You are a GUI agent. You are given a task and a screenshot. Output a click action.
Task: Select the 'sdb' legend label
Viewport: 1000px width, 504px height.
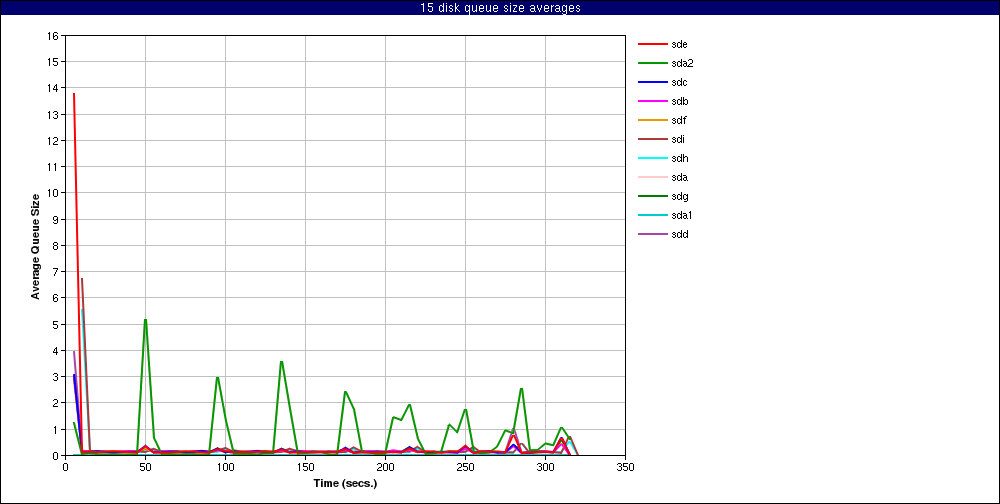click(679, 101)
